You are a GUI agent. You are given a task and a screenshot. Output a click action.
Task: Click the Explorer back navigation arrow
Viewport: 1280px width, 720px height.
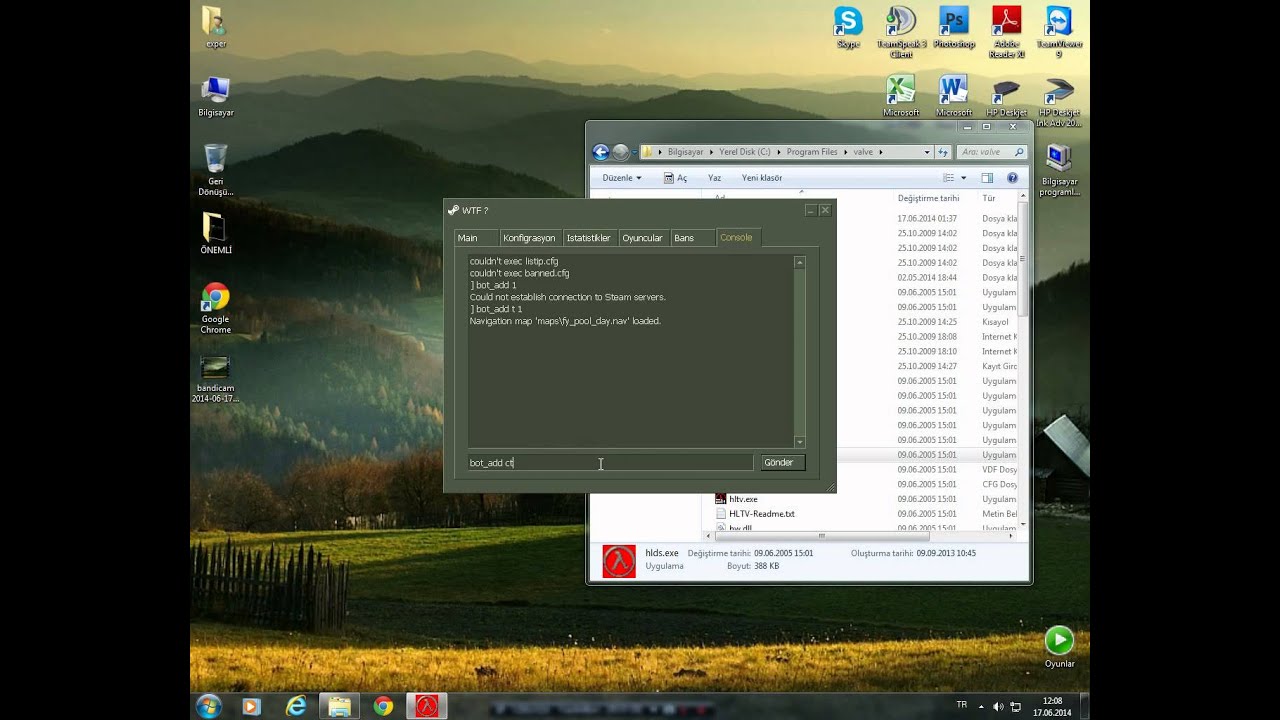pos(601,152)
